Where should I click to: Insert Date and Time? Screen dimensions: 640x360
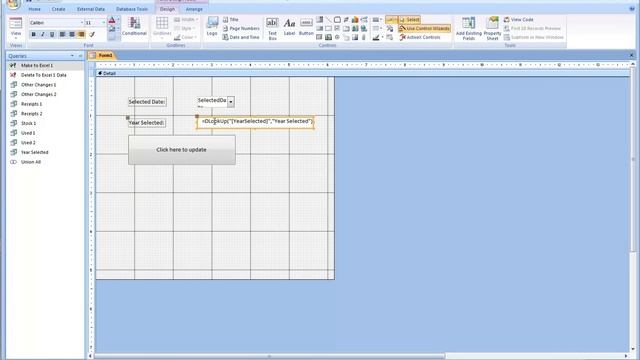[x=241, y=37]
